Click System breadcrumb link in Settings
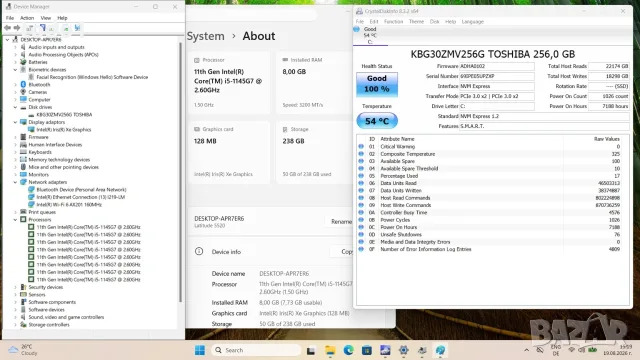640x360 pixels. 205,36
